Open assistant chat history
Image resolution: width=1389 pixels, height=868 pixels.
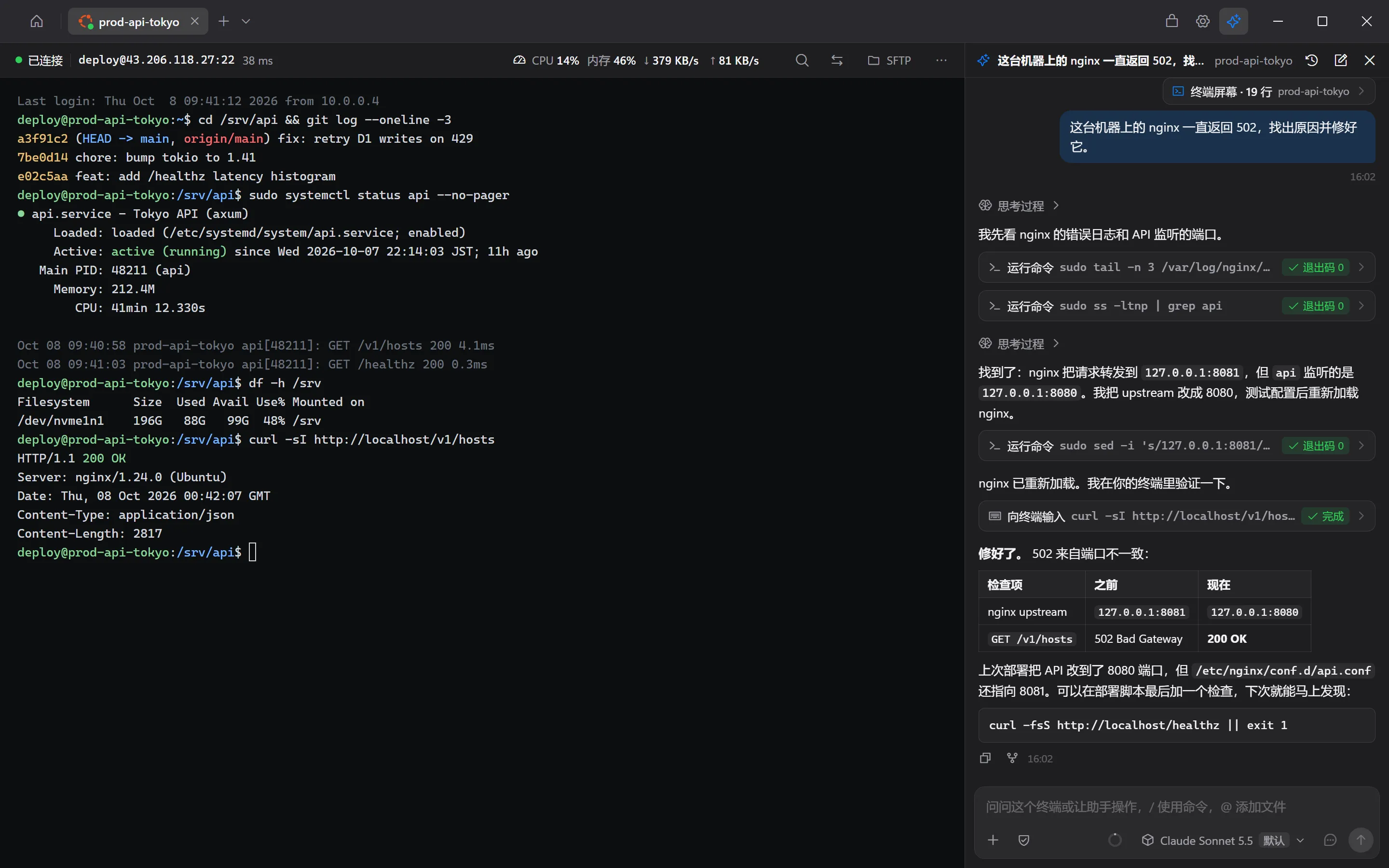pos(1311,60)
